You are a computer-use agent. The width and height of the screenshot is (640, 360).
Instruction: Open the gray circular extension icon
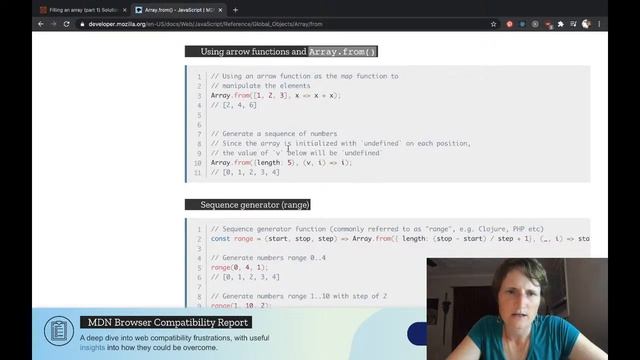(x=535, y=24)
